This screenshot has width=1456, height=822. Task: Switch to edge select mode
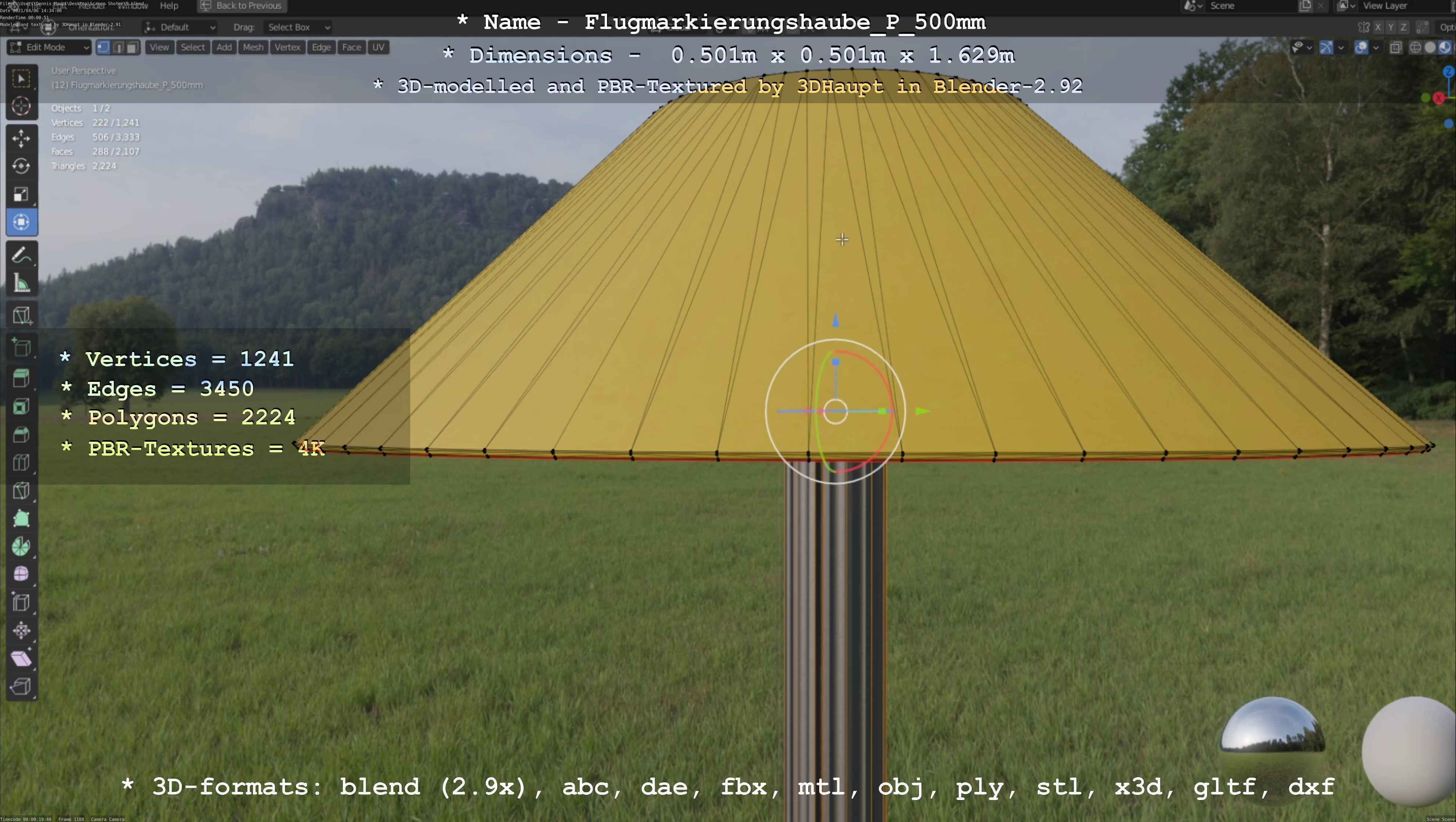[118, 47]
